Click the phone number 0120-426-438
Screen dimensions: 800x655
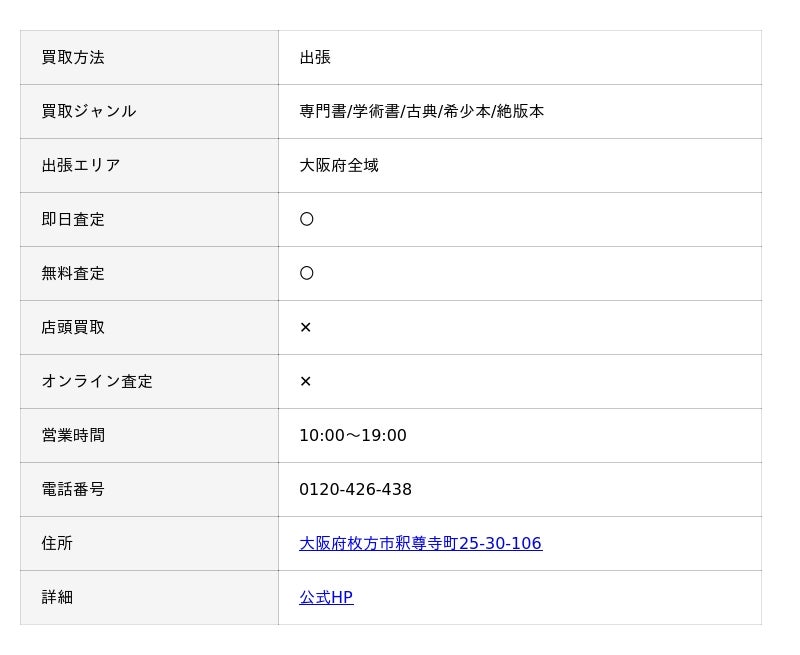(x=355, y=489)
